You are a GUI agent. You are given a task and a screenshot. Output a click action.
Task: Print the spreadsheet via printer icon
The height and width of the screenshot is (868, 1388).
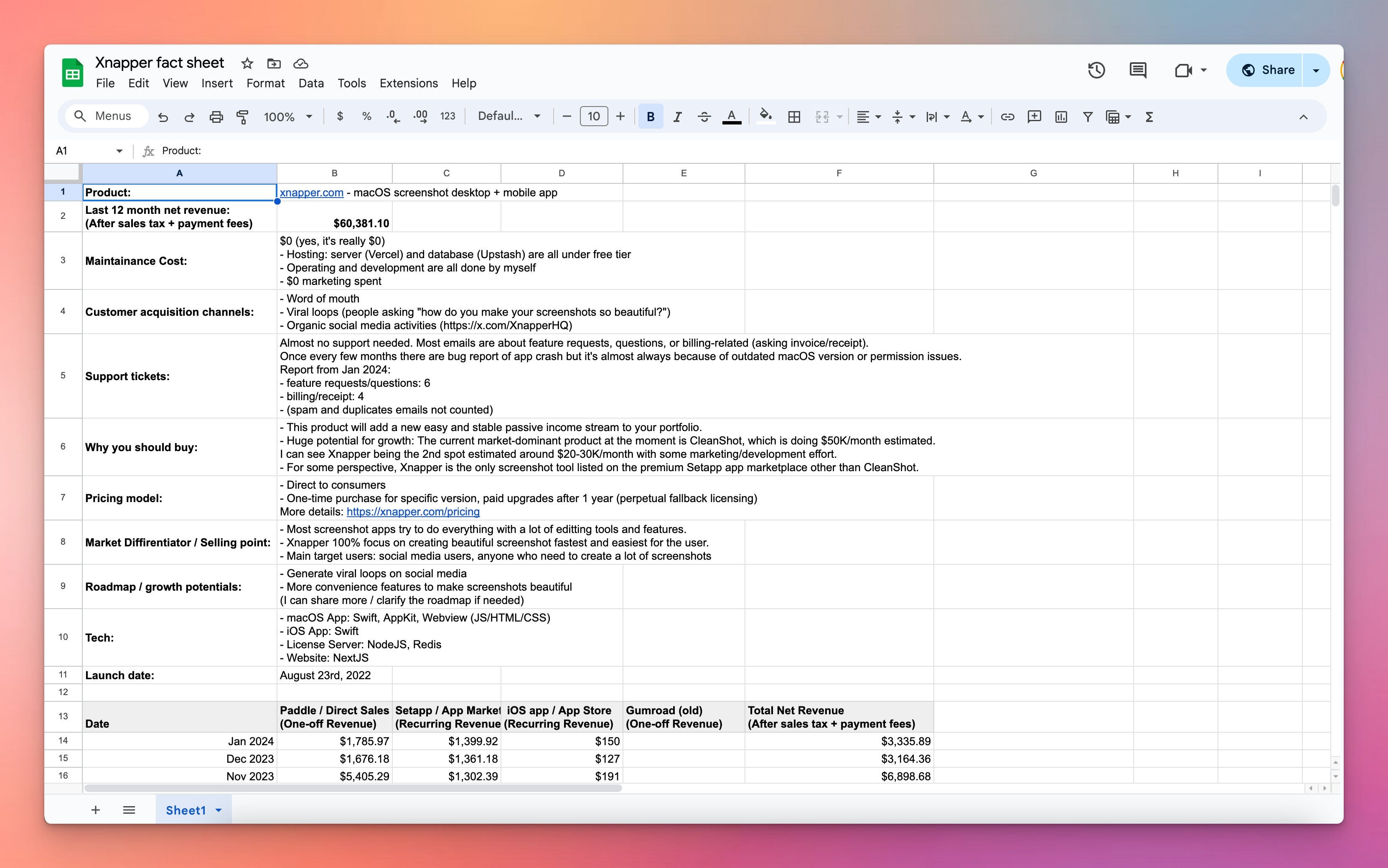[x=216, y=117]
